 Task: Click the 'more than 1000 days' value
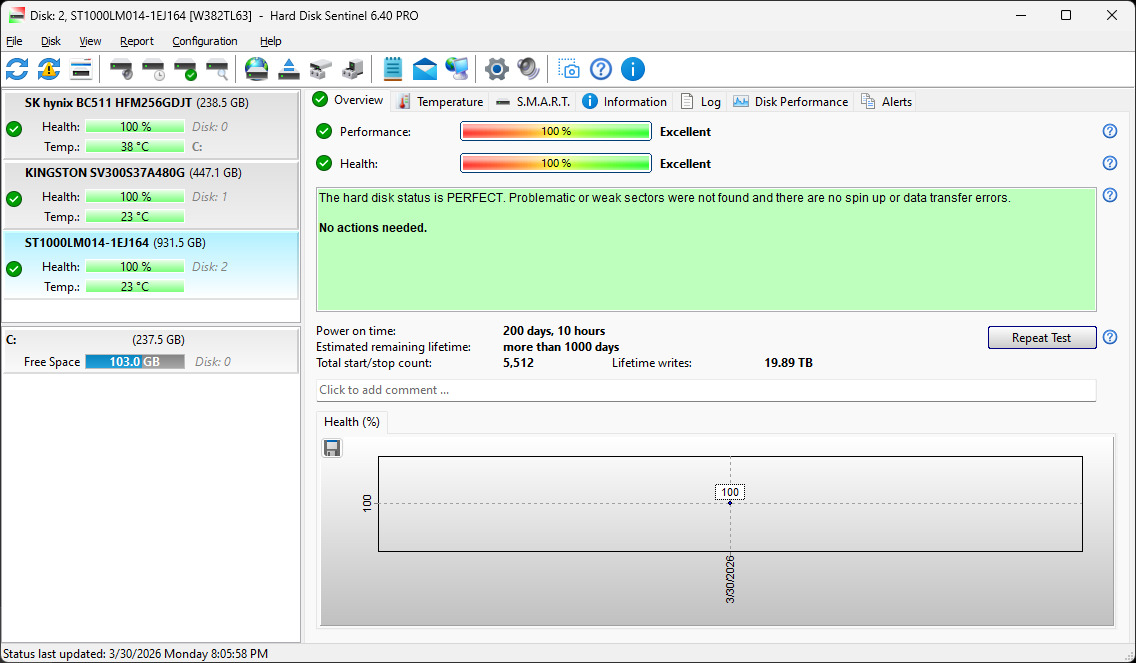click(x=561, y=347)
